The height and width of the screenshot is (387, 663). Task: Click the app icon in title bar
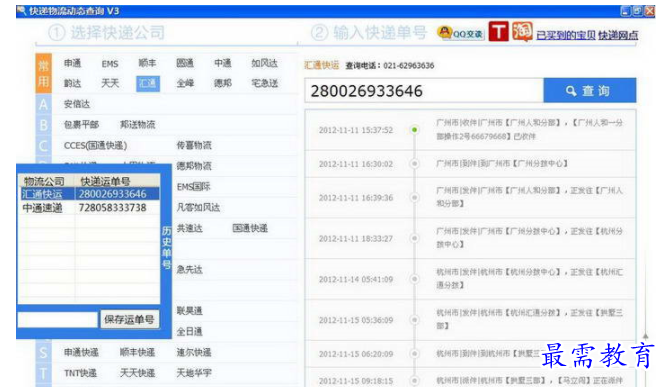22,11
